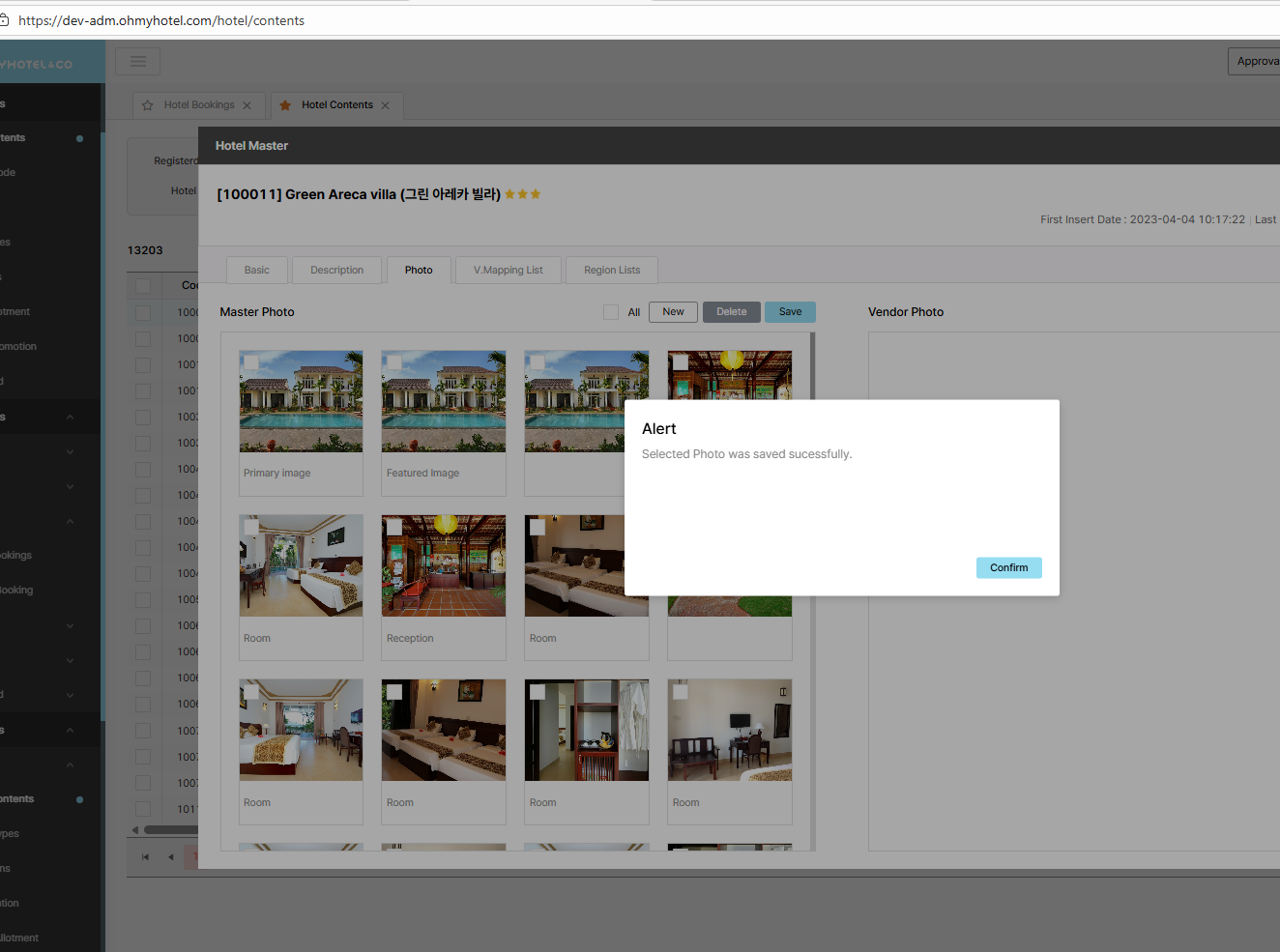
Task: Open the Promotion item in the sidebar
Action: point(18,346)
